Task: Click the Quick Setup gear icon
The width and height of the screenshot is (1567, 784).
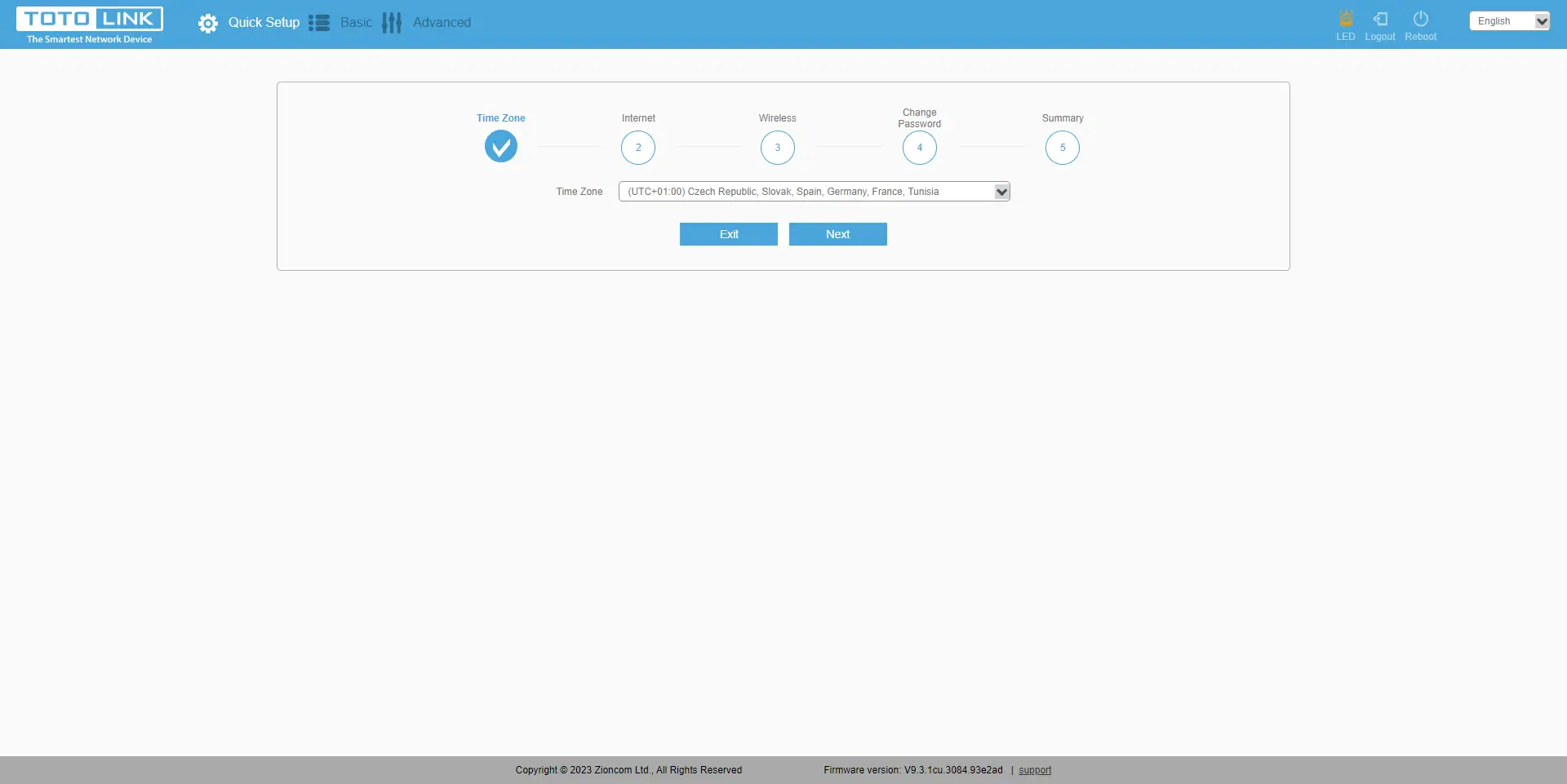Action: (x=208, y=24)
